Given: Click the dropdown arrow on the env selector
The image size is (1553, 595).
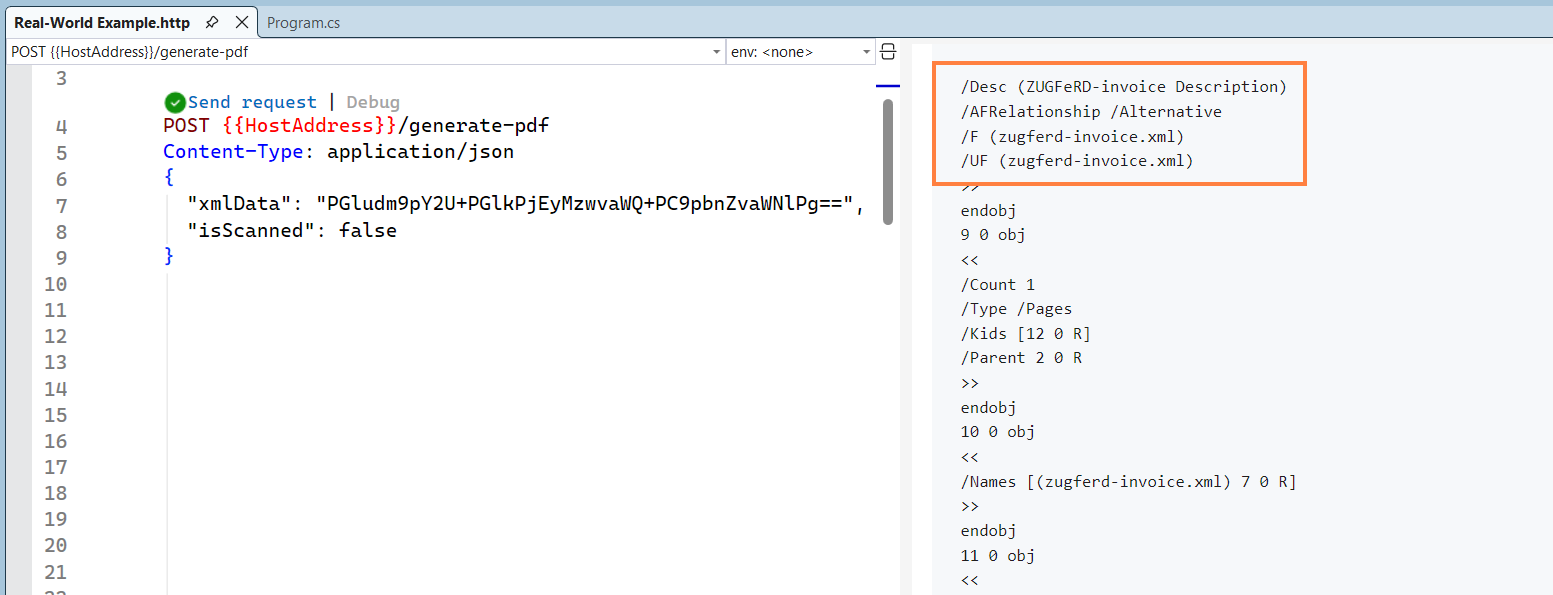Looking at the screenshot, I should coord(864,51).
